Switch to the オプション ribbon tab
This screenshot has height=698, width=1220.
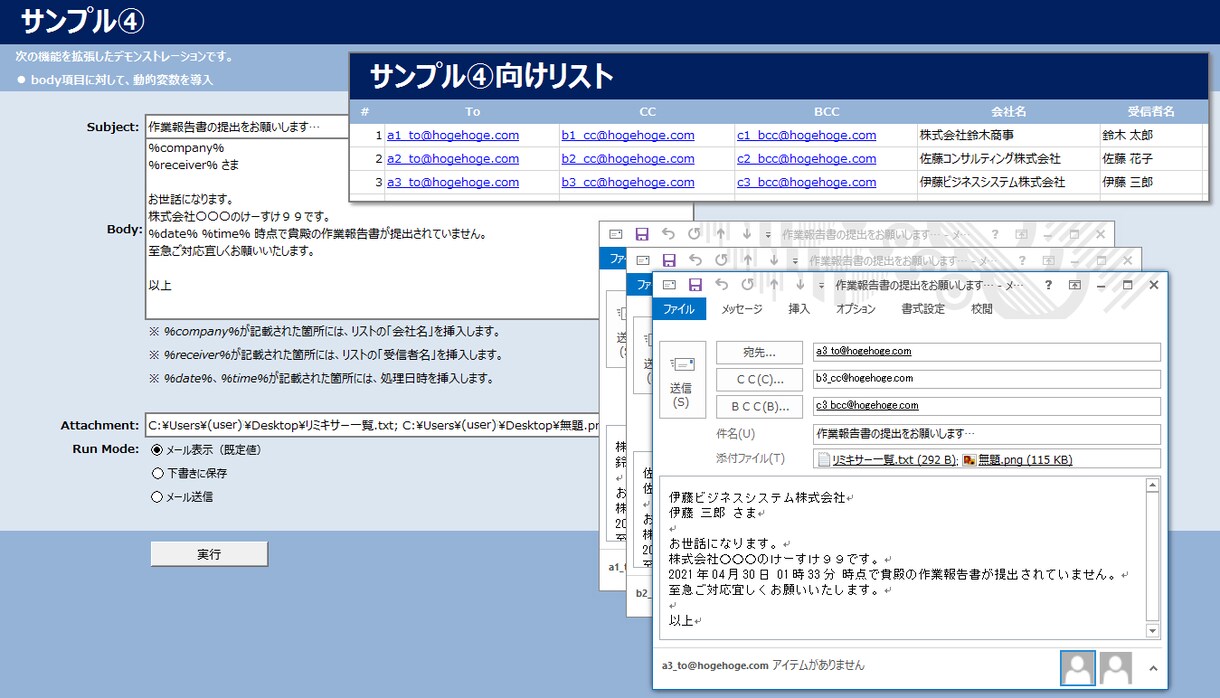tap(856, 309)
